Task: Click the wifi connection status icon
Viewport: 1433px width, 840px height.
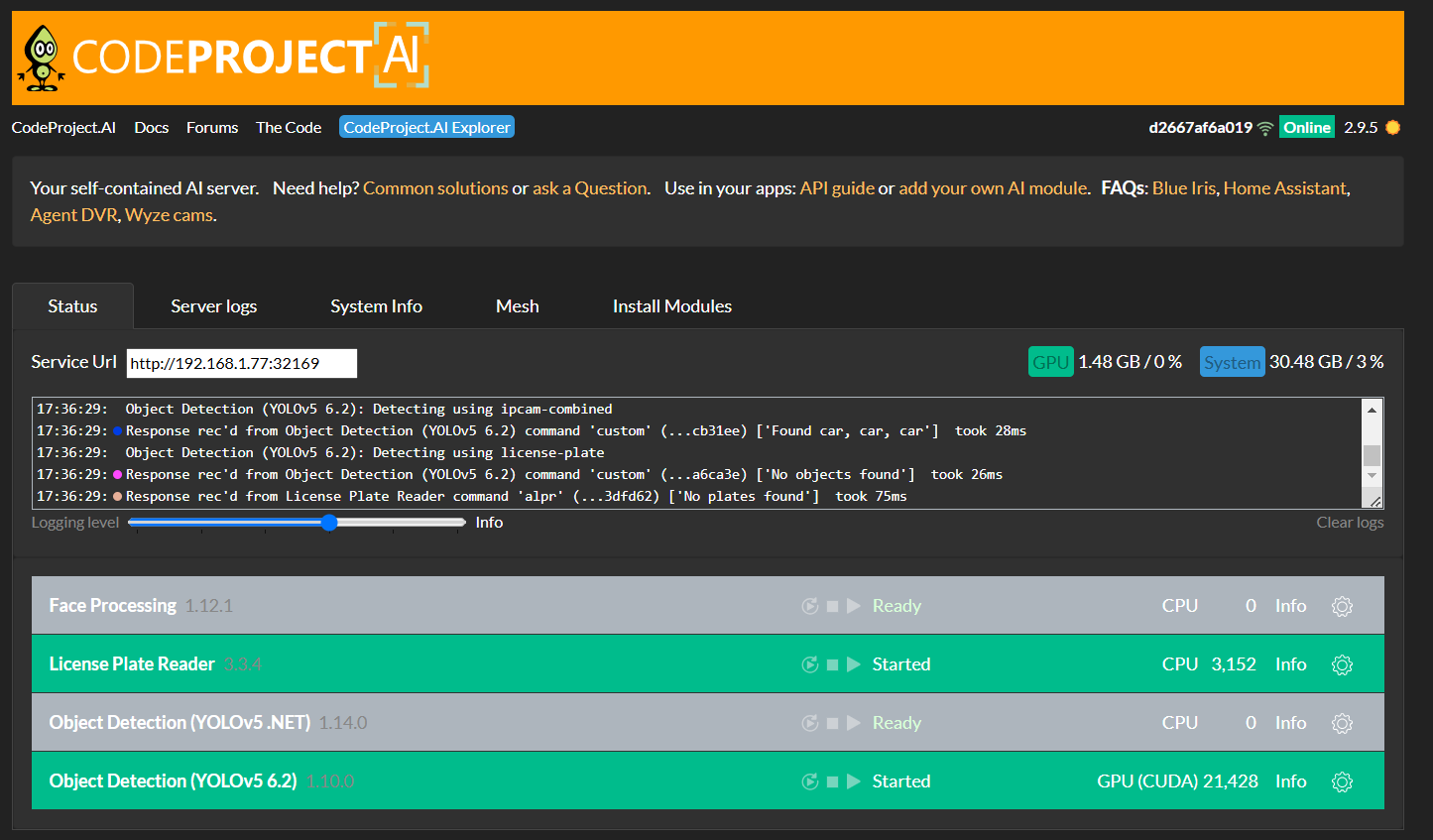Action: tap(1265, 128)
